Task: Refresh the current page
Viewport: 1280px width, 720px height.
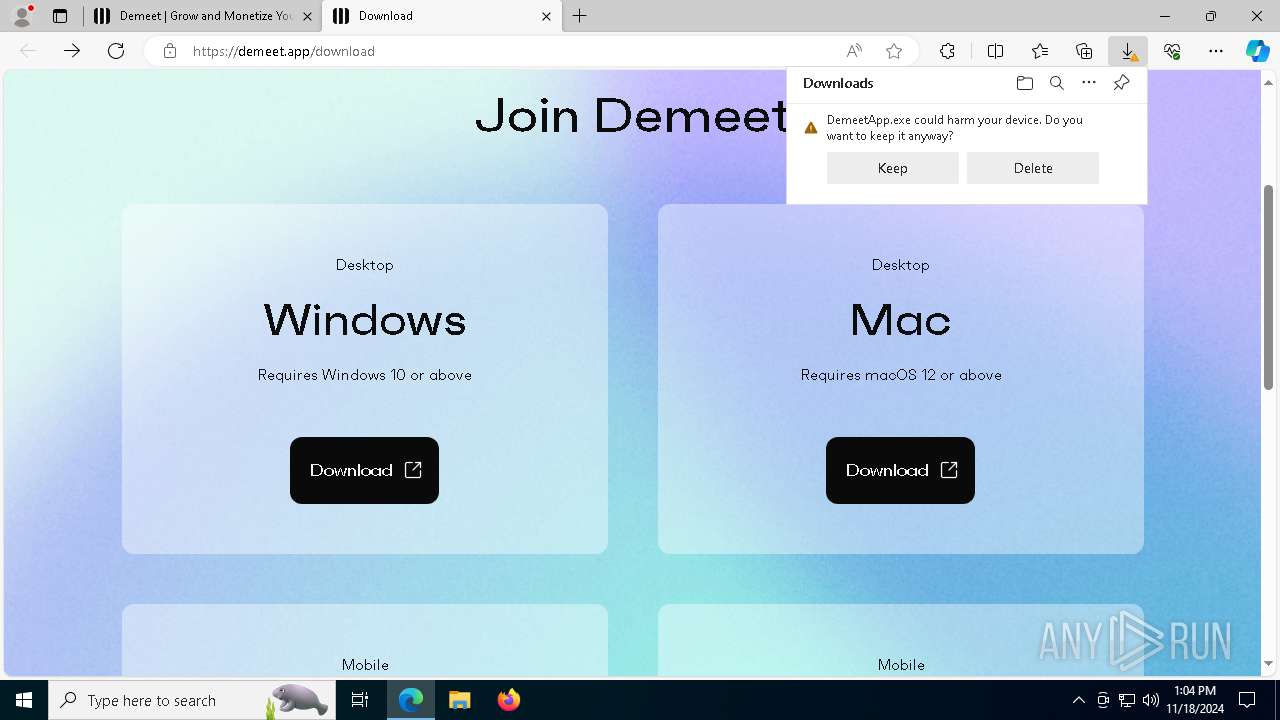Action: click(x=116, y=51)
